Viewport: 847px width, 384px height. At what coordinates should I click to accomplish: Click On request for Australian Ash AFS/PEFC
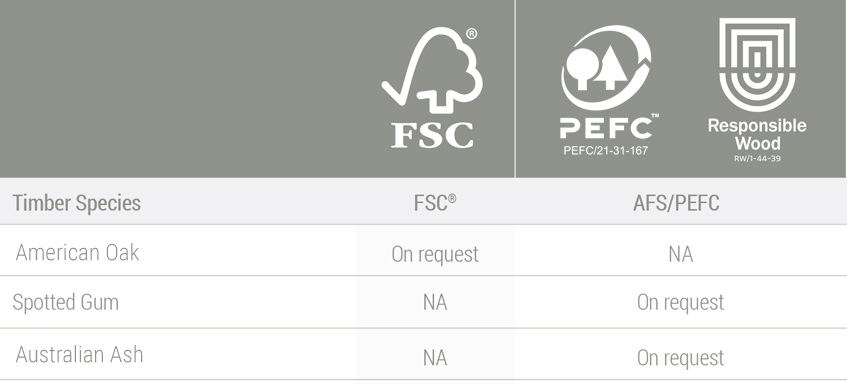(x=681, y=358)
